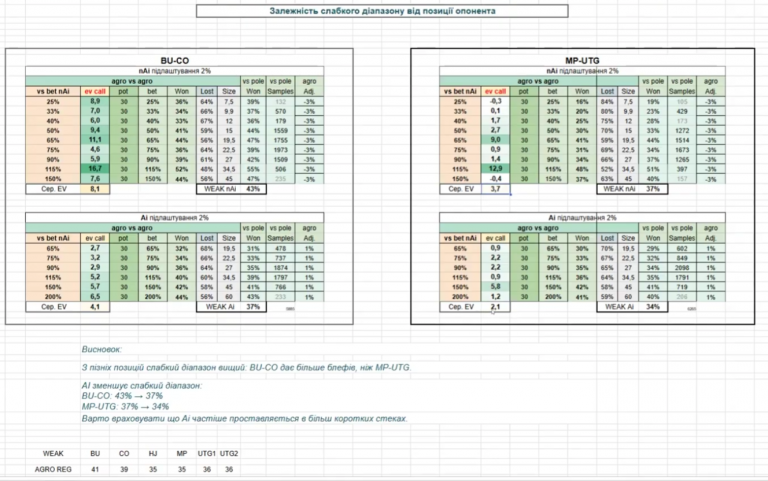The height and width of the screenshot is (481, 768).
Task: Click the BU-CO table heading
Action: click(175, 61)
